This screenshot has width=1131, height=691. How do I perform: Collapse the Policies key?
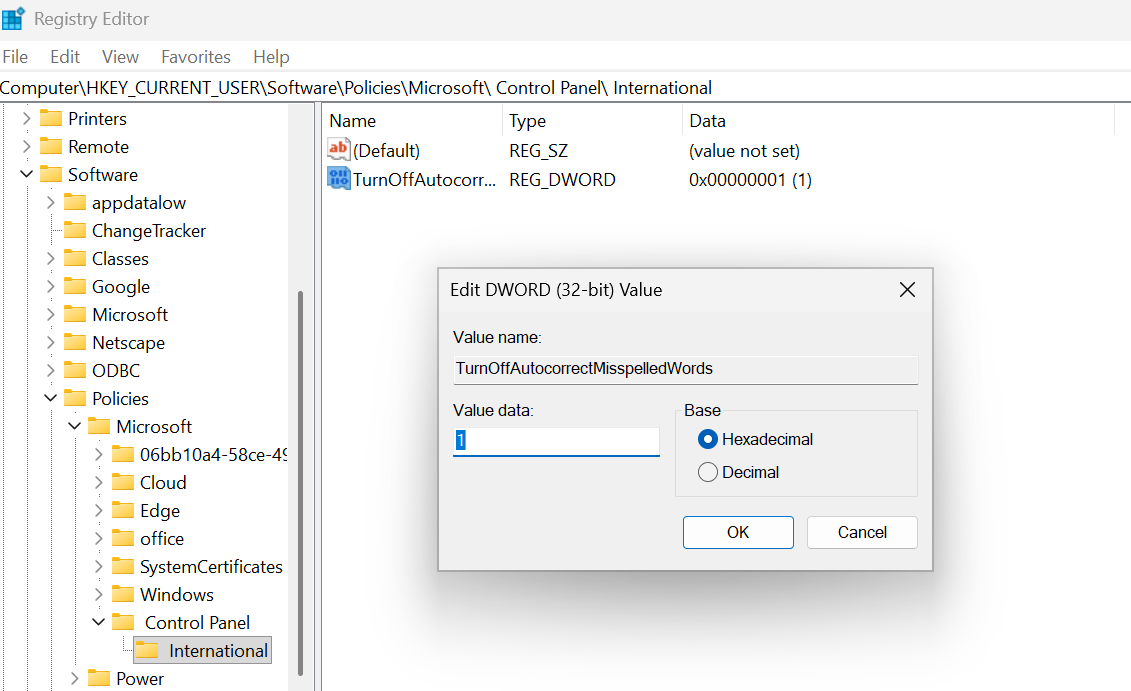click(x=50, y=398)
